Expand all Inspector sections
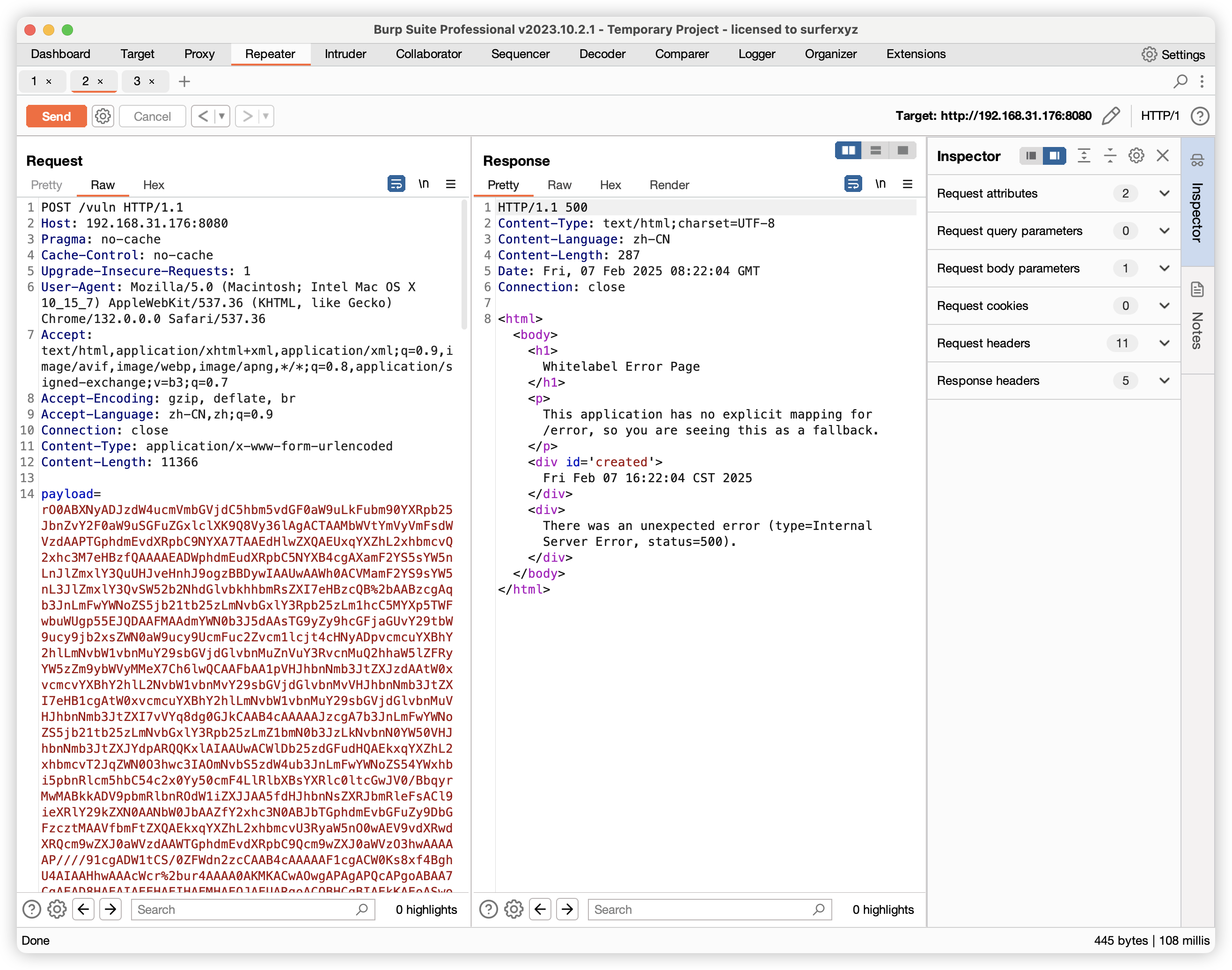Viewport: 1232px width, 970px height. (x=1084, y=155)
